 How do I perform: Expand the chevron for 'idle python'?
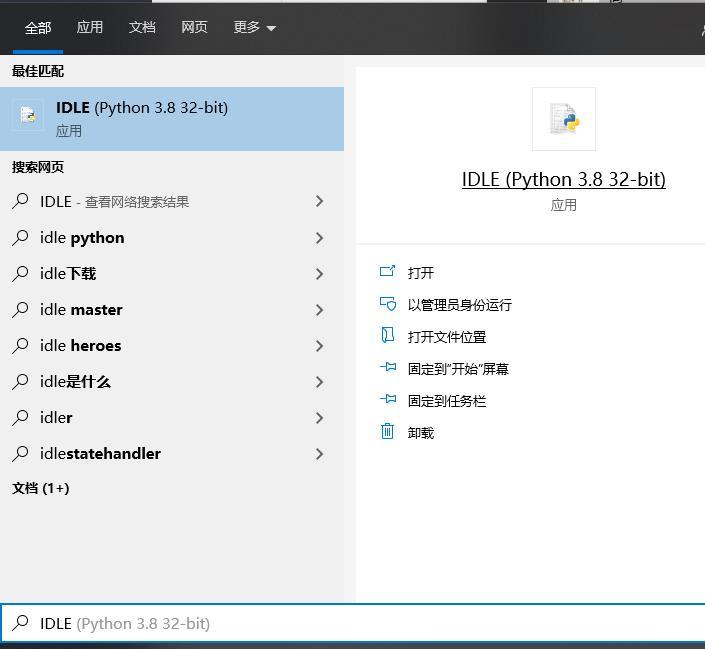point(319,238)
